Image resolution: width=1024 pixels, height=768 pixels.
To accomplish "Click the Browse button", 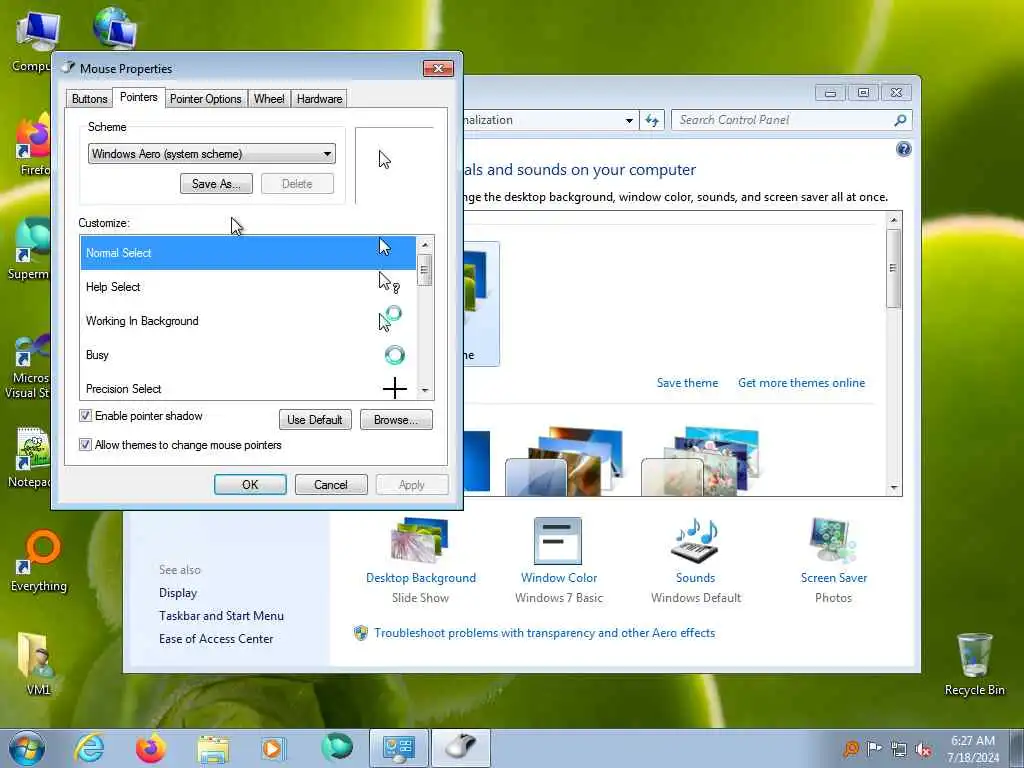I will click(x=396, y=419).
